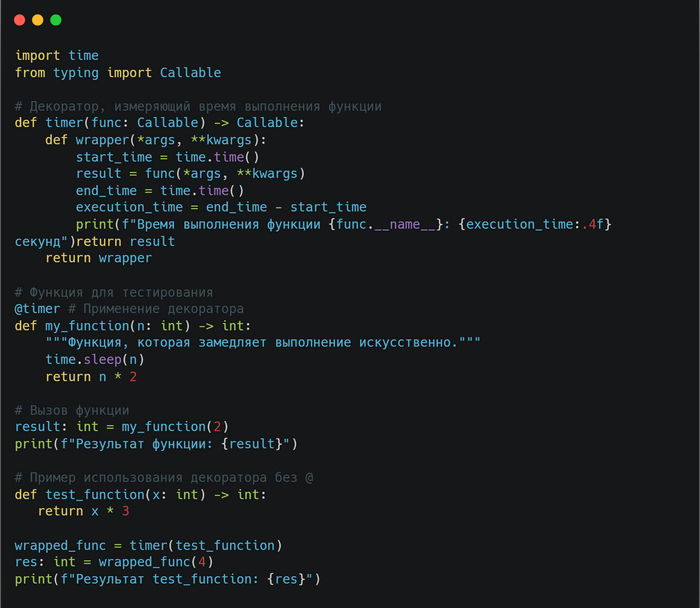Click the "return wrapper" statement

98,258
